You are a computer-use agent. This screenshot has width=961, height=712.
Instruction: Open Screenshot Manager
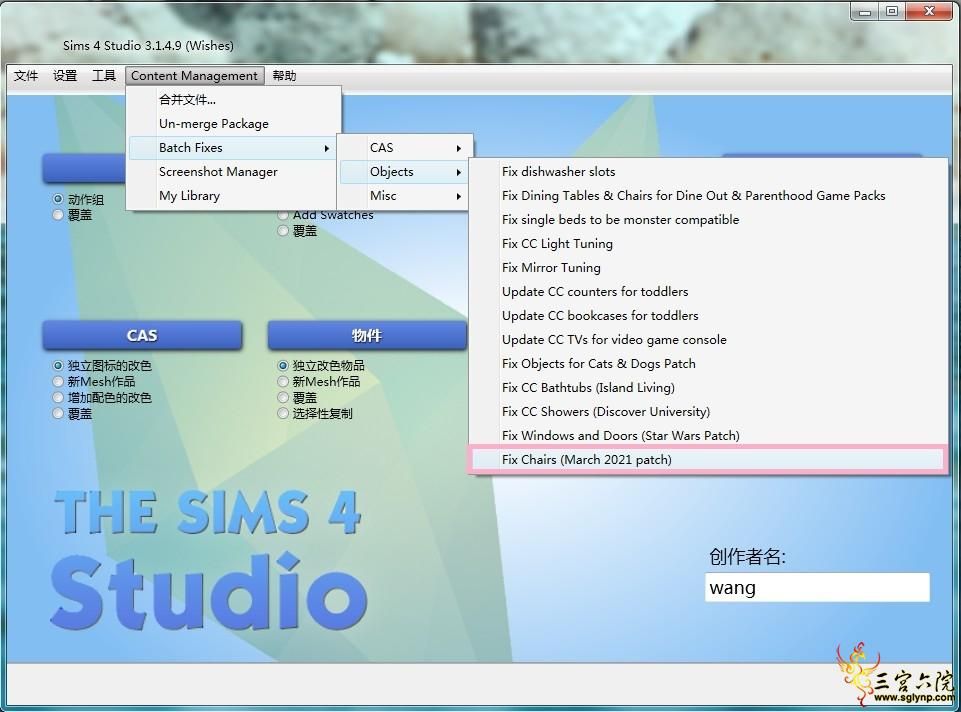coord(233,172)
